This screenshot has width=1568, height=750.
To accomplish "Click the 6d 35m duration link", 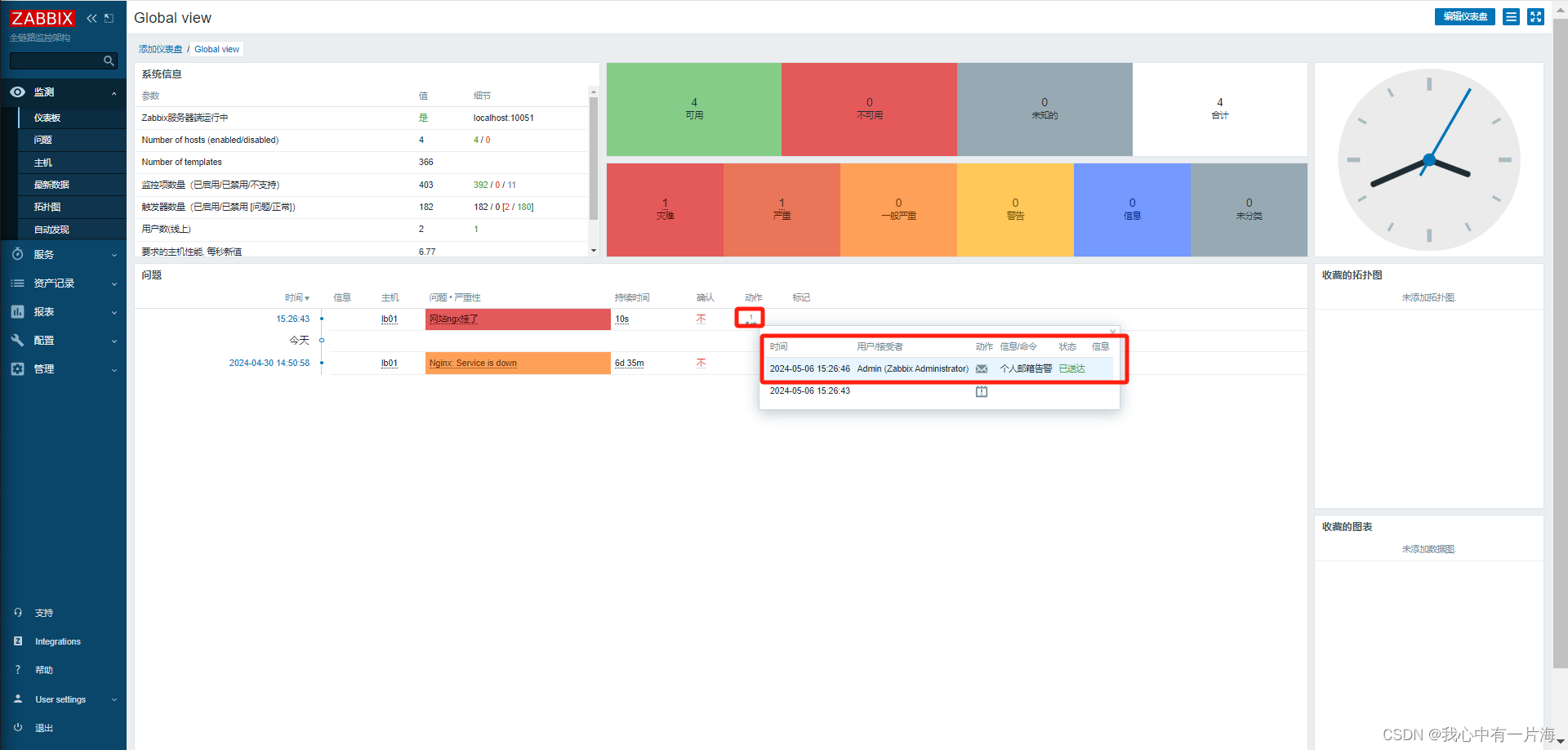I will tap(629, 364).
